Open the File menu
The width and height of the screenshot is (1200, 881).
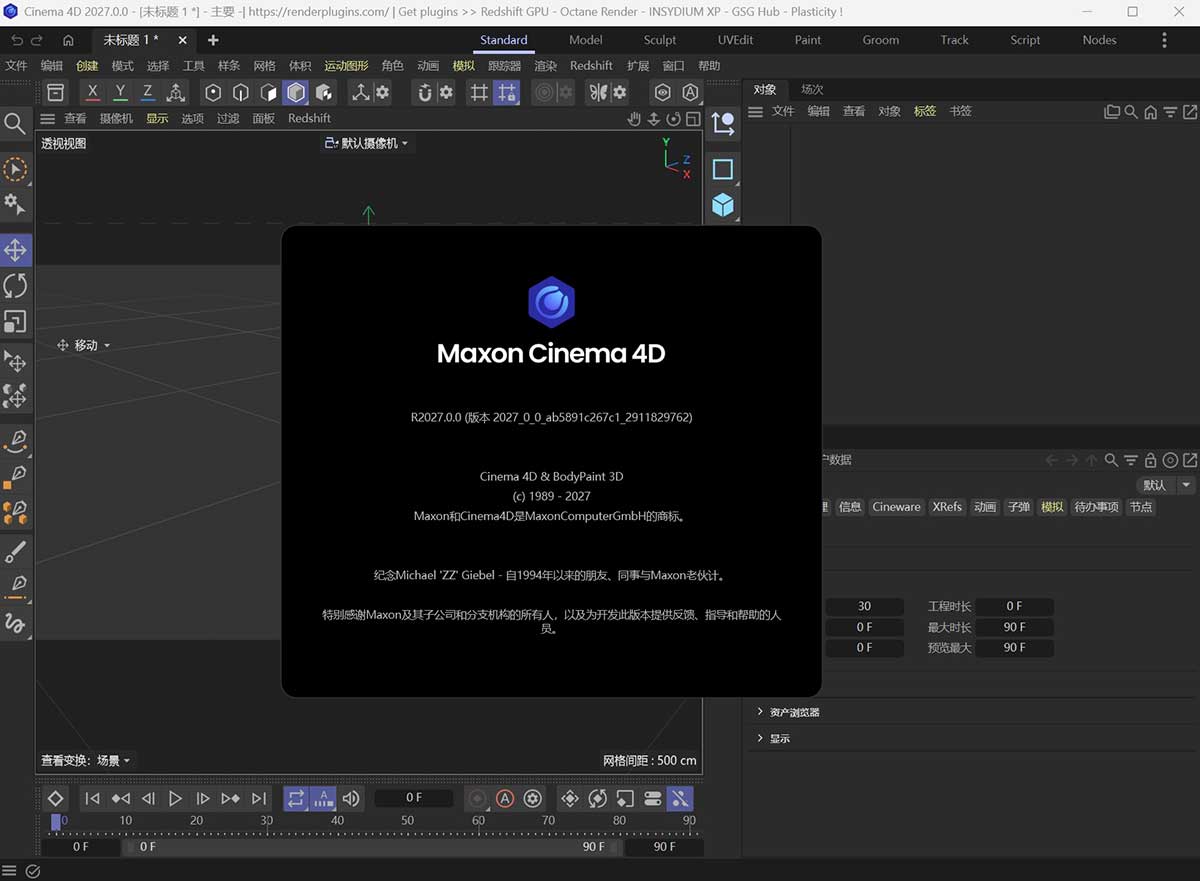(x=17, y=65)
